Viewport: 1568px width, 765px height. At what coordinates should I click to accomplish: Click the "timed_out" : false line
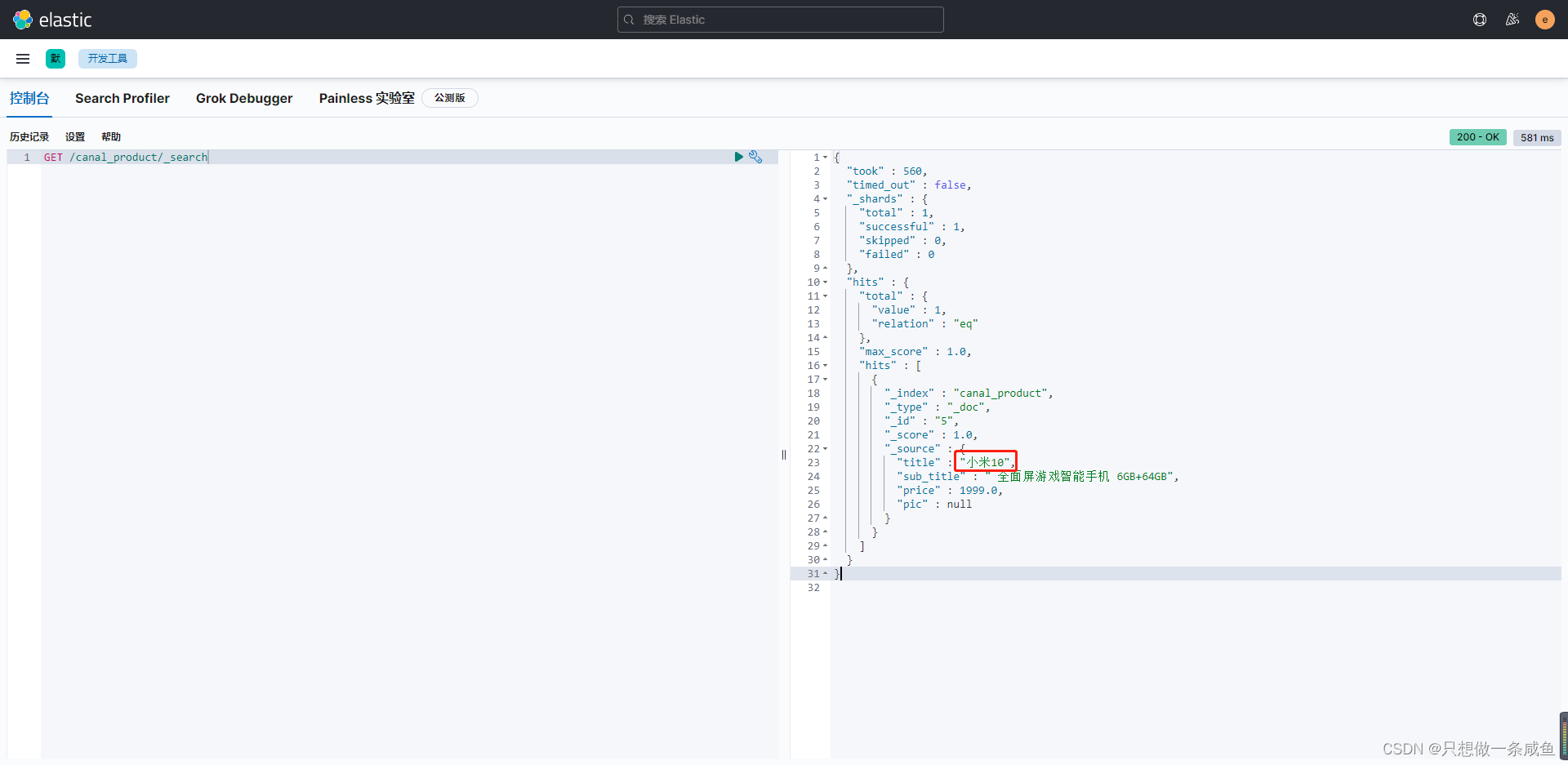click(x=909, y=185)
